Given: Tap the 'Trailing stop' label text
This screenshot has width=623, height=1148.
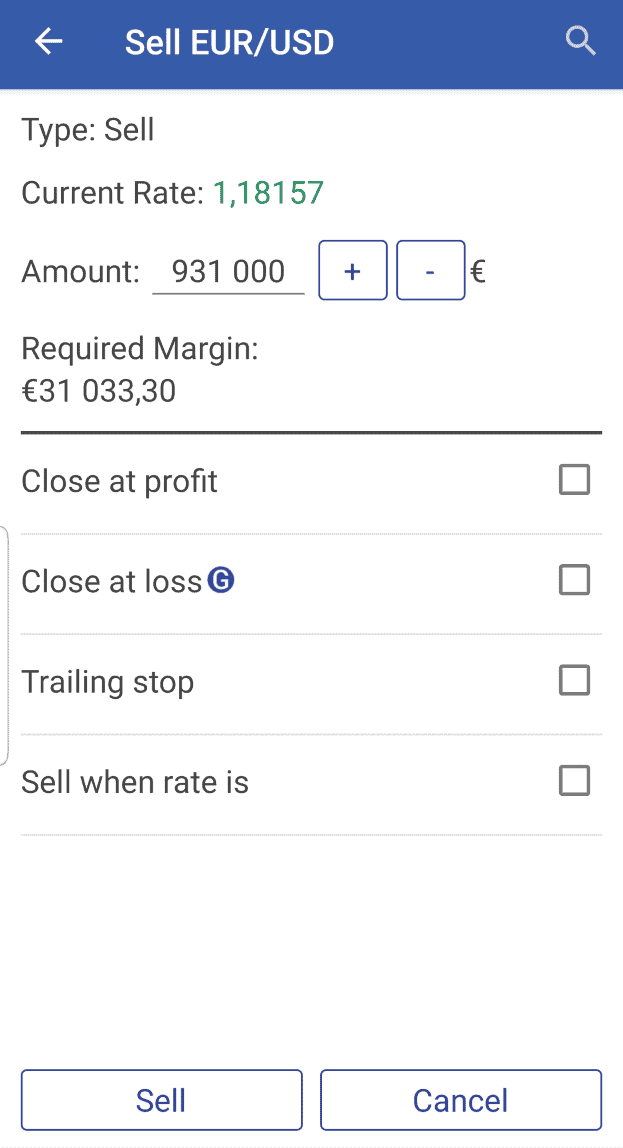Looking at the screenshot, I should coord(108,682).
